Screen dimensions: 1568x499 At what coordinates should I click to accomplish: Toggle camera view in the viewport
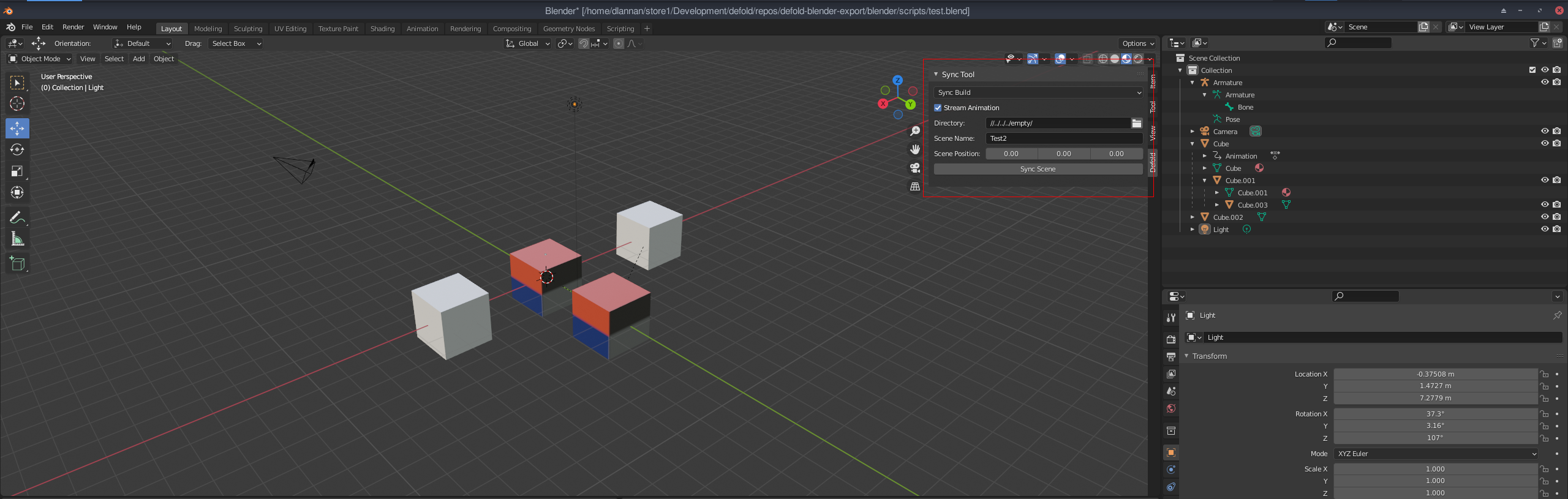915,168
